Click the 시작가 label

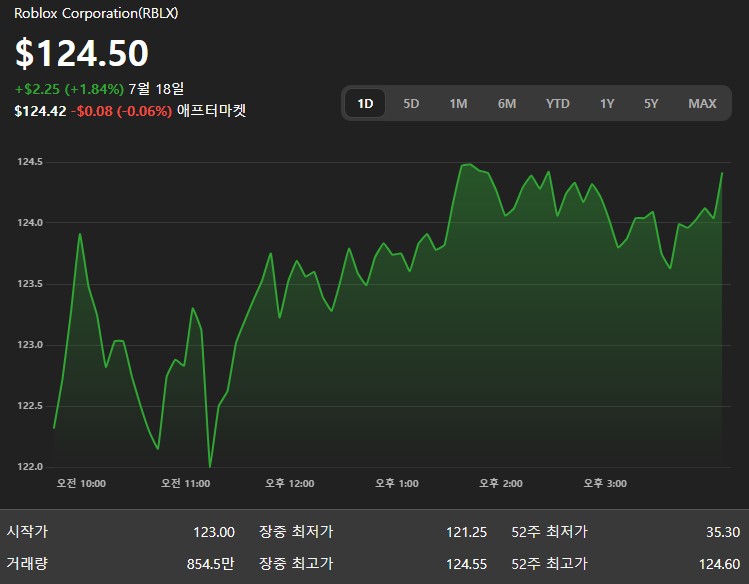click(x=27, y=531)
